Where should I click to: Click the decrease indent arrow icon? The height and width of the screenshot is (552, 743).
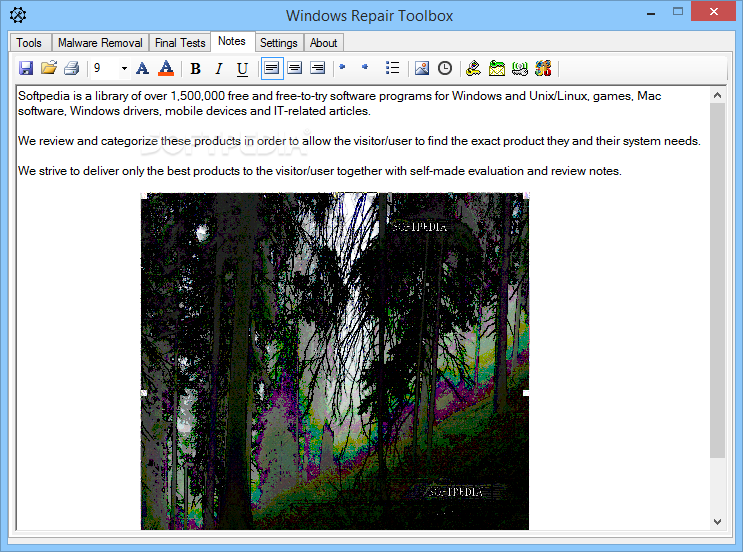tap(343, 67)
